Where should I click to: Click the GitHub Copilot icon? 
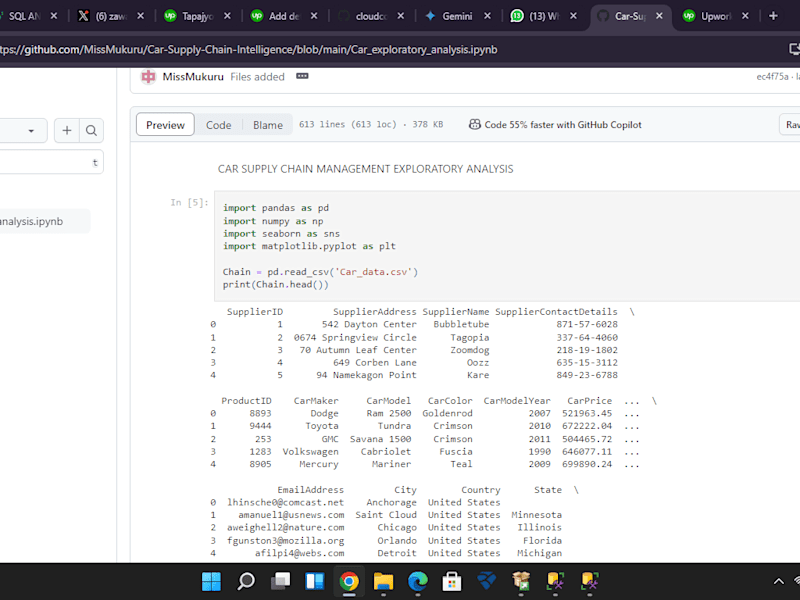pos(474,124)
